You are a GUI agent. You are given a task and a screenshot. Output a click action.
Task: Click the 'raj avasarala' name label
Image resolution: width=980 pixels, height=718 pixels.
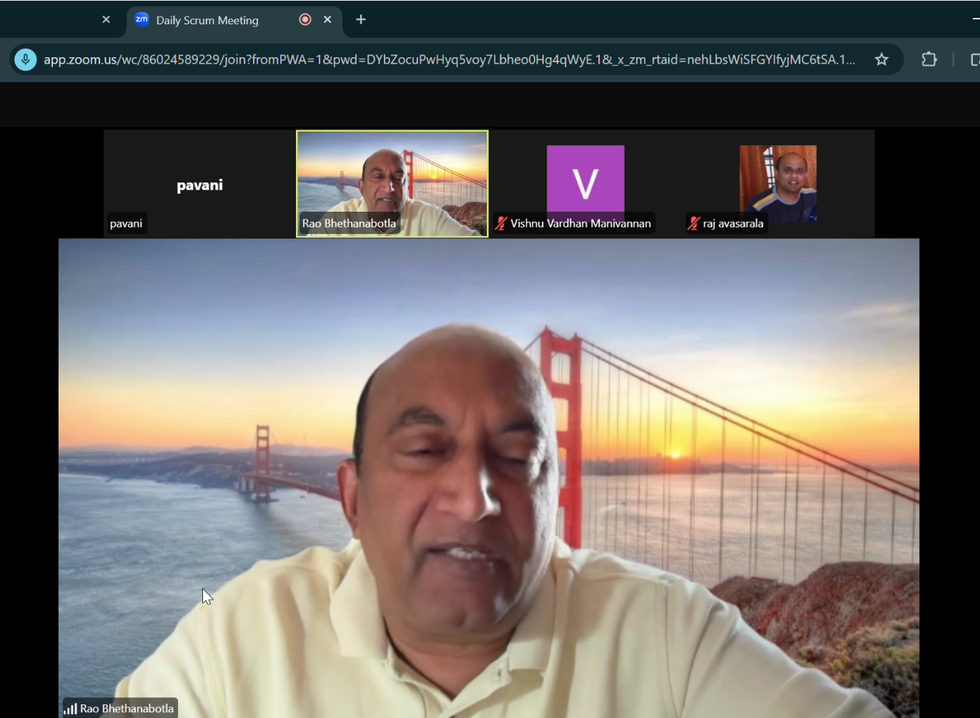pos(733,223)
